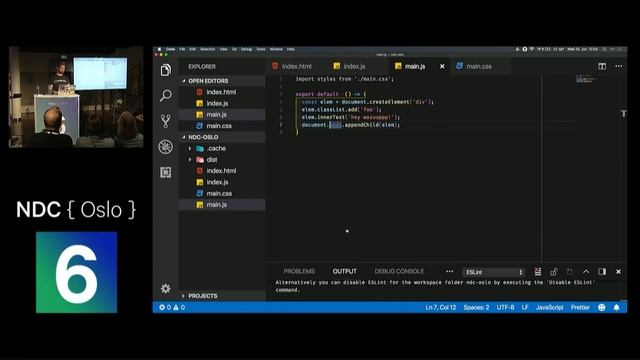Click the Open Log File icon in the panel
The width and height of the screenshot is (640, 360).
click(x=570, y=272)
